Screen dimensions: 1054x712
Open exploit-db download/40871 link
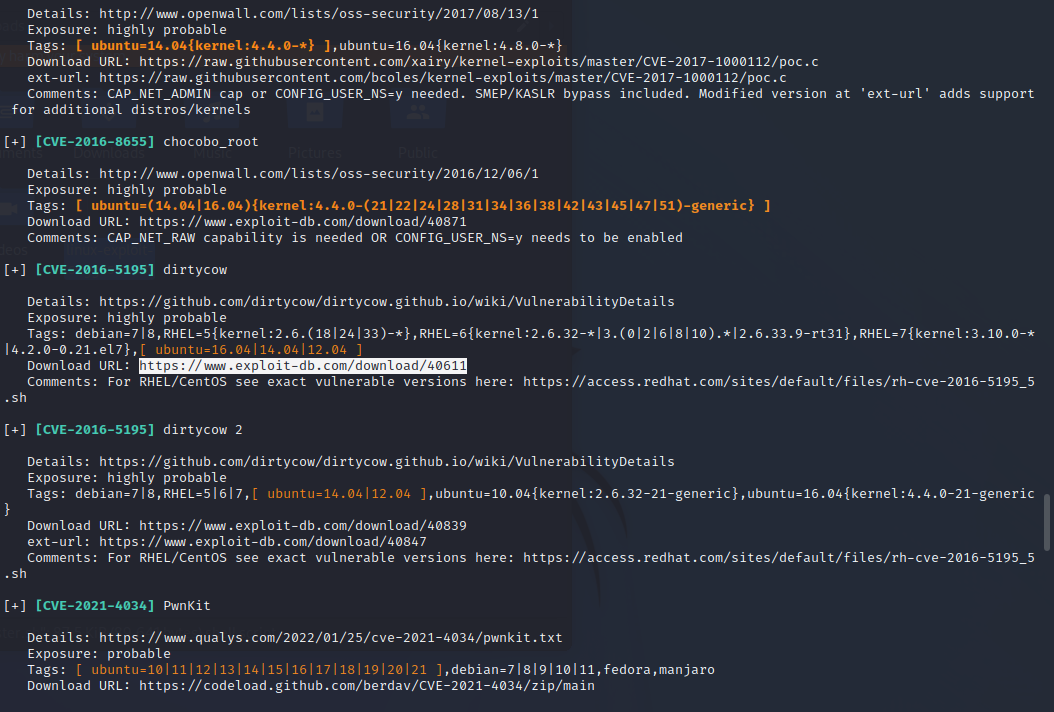pos(302,222)
